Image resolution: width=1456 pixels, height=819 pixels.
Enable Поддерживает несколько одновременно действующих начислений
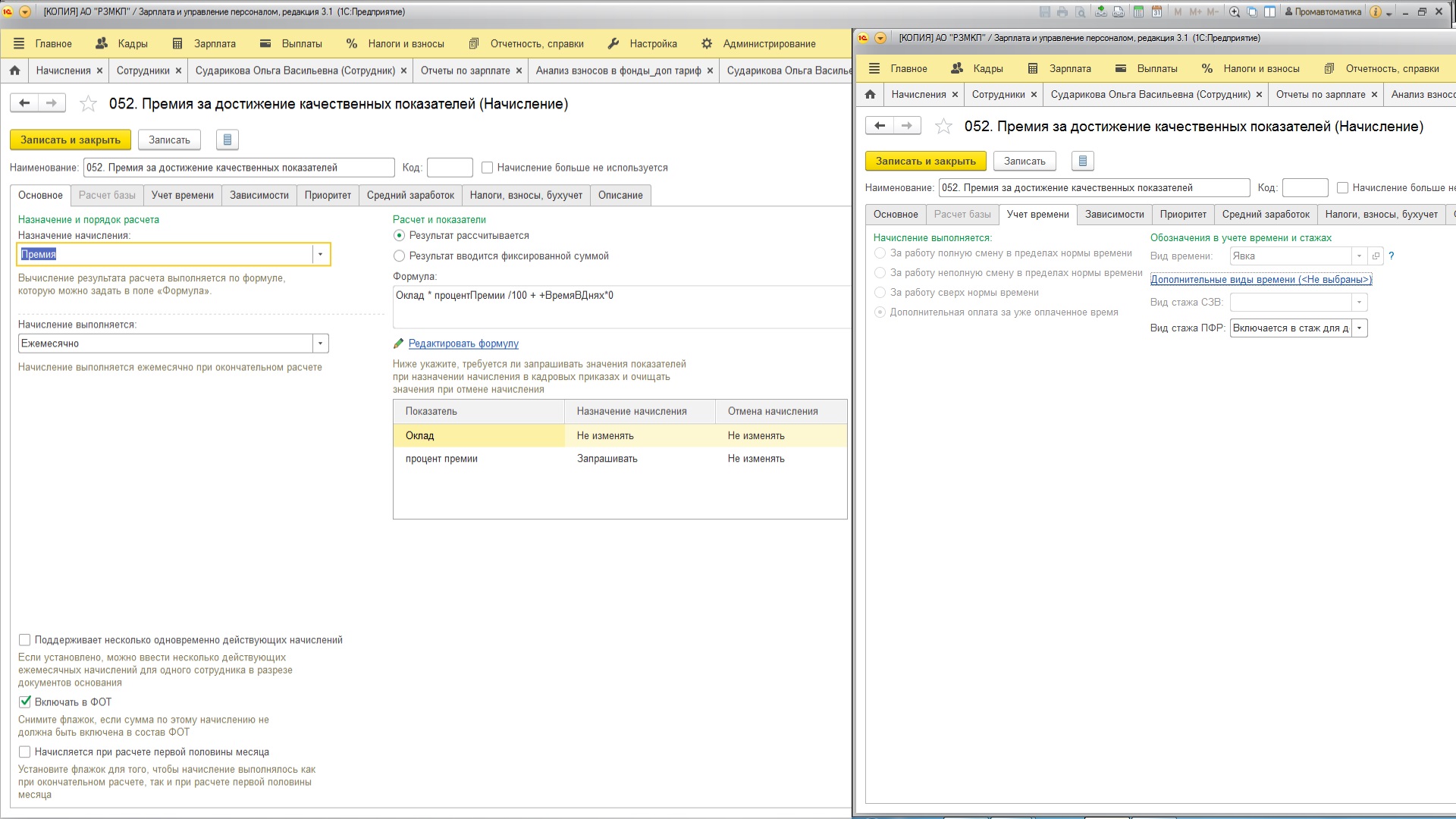[25, 640]
